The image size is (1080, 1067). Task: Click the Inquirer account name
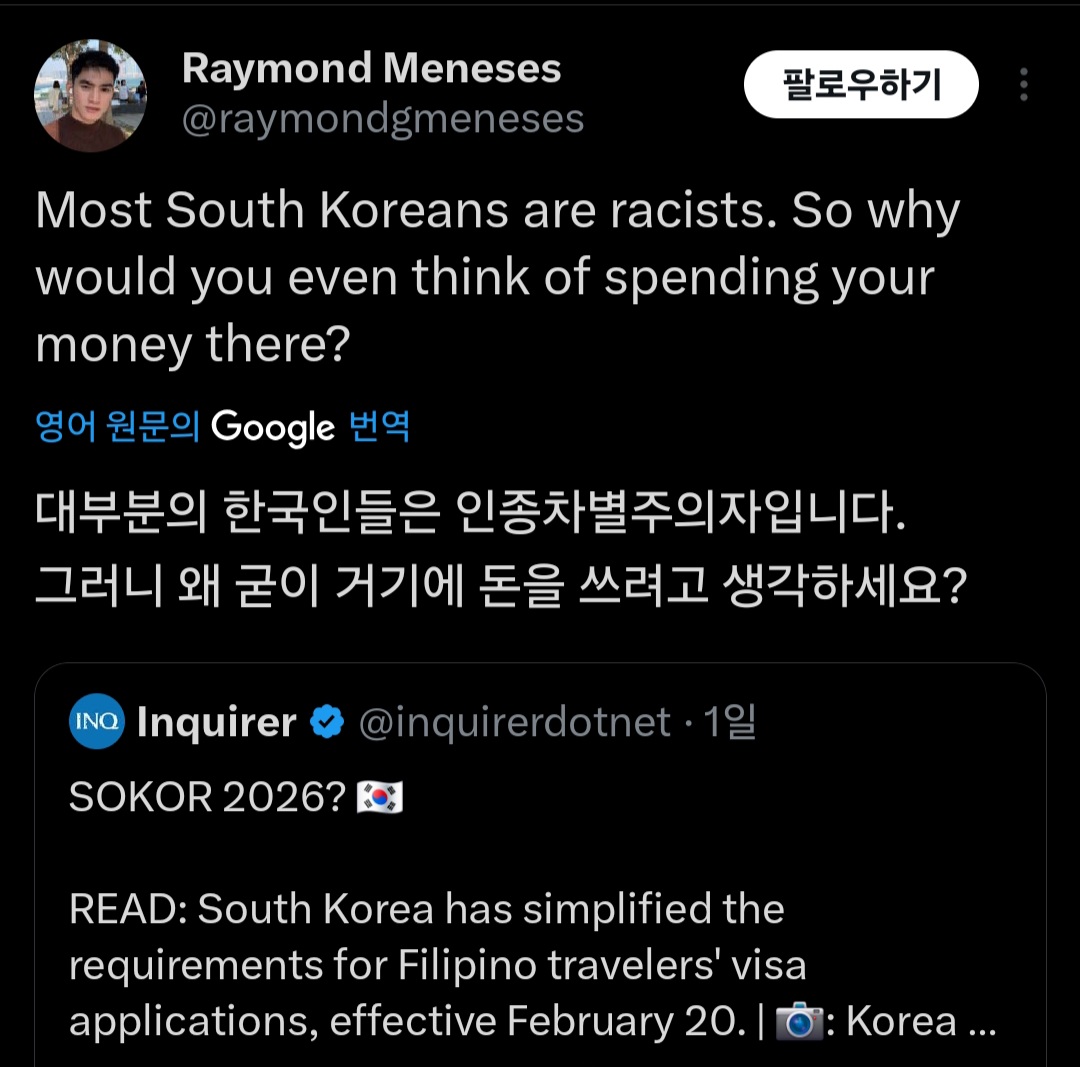coord(217,722)
